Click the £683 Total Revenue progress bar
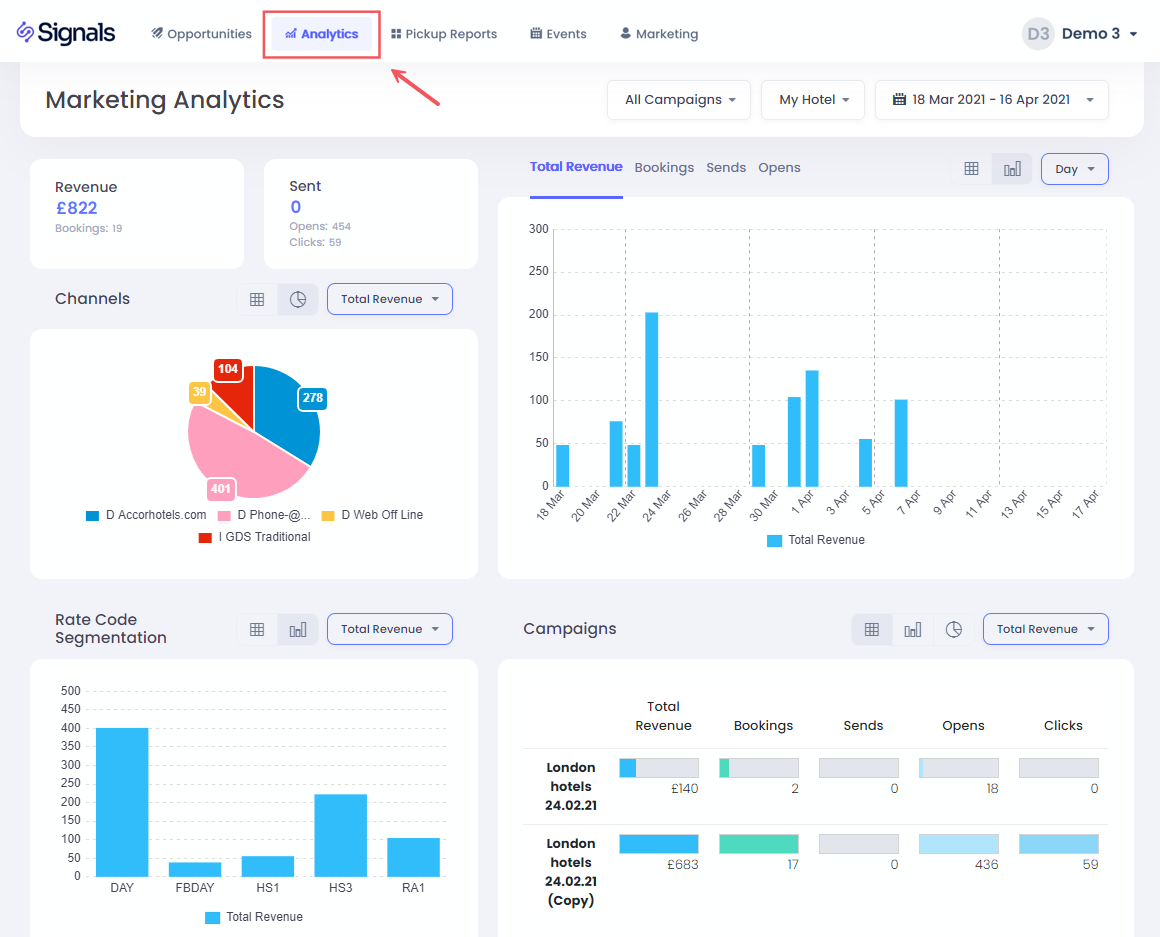The height and width of the screenshot is (937, 1160). (x=659, y=844)
